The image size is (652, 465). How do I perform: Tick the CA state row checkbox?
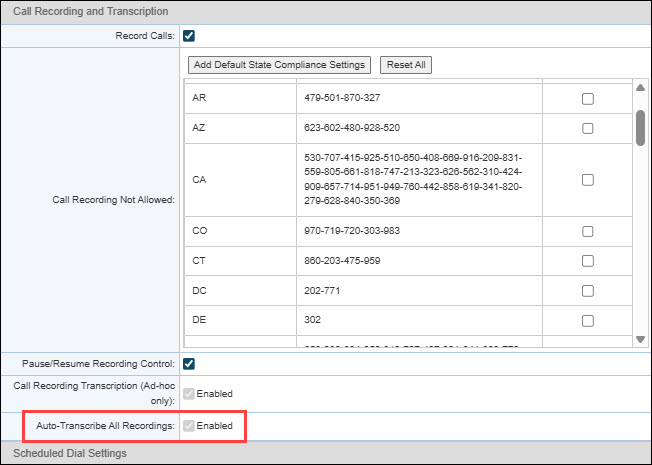tap(588, 180)
